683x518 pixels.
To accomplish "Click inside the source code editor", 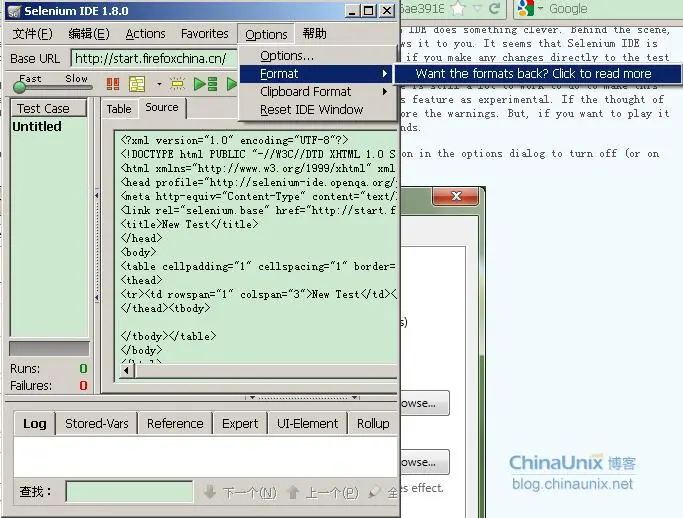I will [x=257, y=246].
